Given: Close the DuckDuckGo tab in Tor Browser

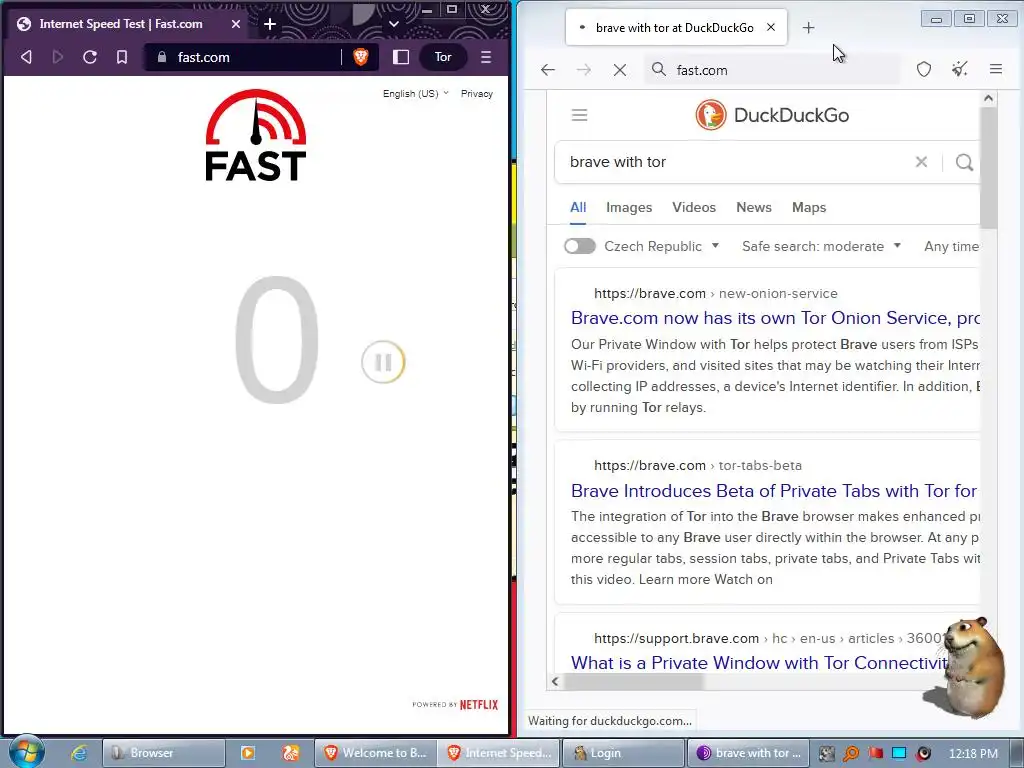Looking at the screenshot, I should click(x=771, y=27).
